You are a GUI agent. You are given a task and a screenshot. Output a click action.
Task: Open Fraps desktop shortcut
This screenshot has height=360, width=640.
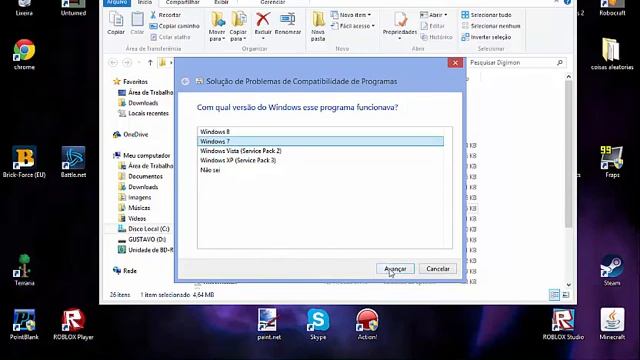[x=612, y=162]
